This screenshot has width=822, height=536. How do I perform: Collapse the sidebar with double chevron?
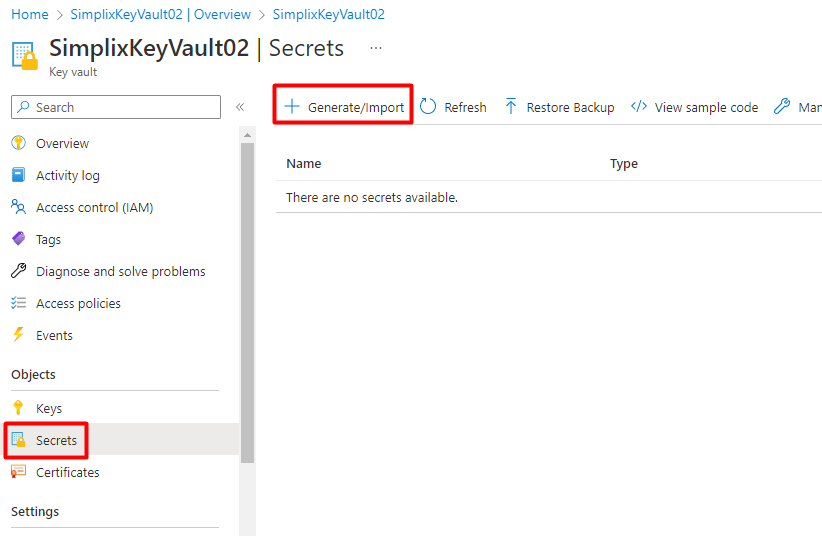point(240,107)
